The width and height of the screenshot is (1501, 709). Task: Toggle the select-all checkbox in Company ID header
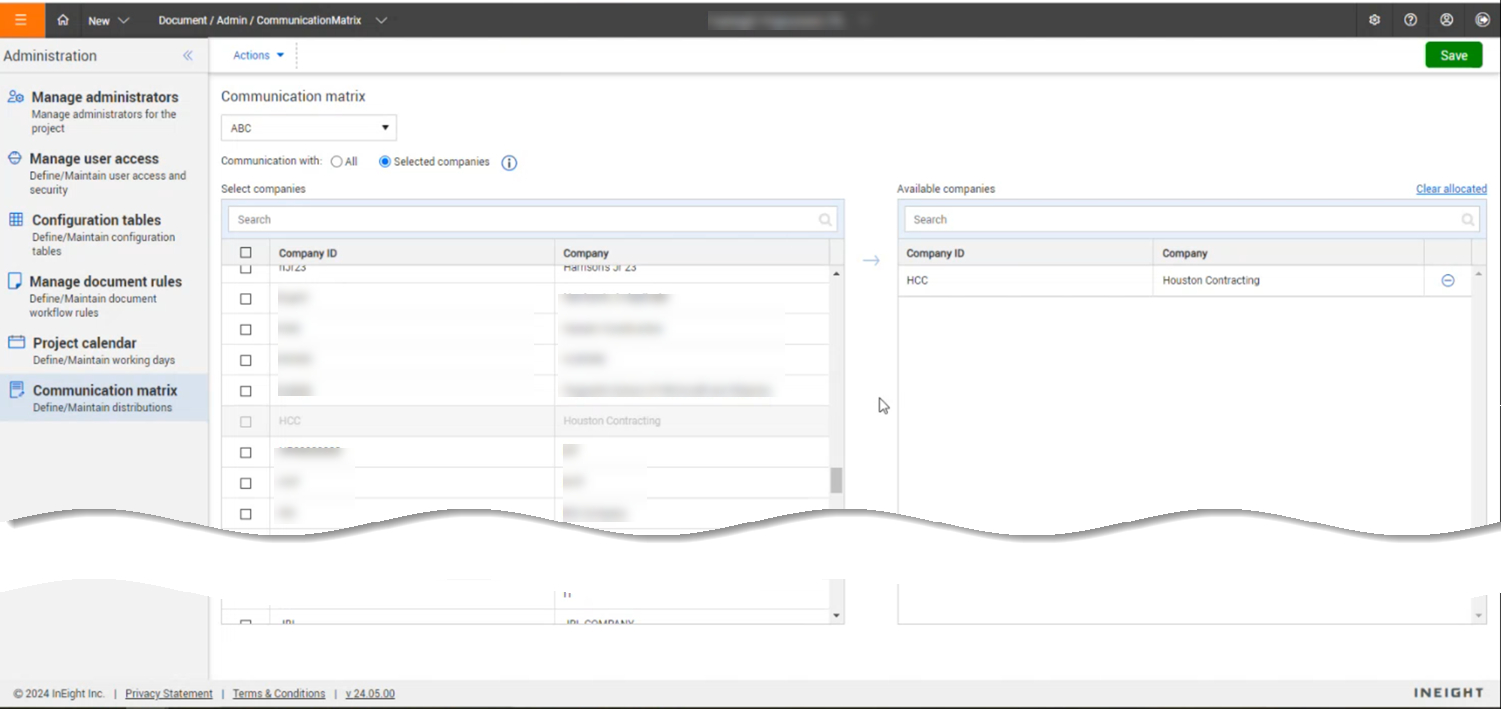pyautogui.click(x=246, y=253)
